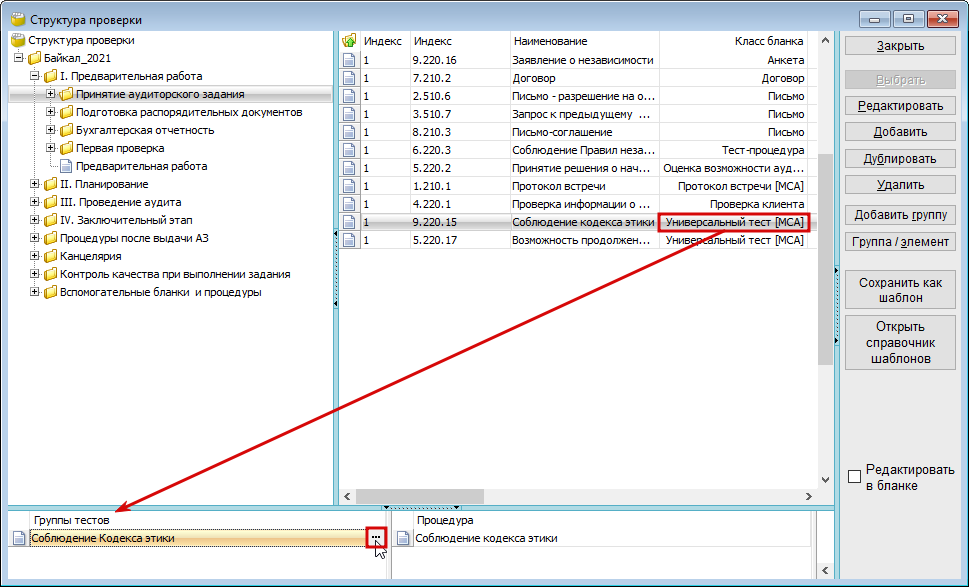Image resolution: width=969 pixels, height=587 pixels.
Task: Expand Процедуры после выдачи АЗ node
Action: click(x=35, y=238)
